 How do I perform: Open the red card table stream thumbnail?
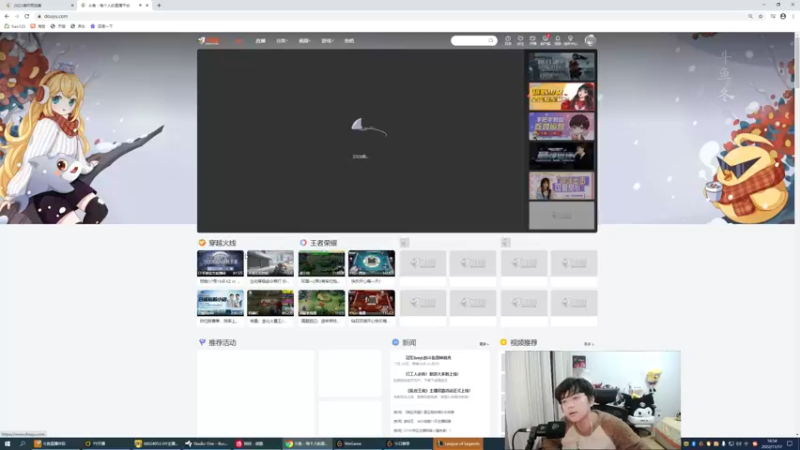371,303
